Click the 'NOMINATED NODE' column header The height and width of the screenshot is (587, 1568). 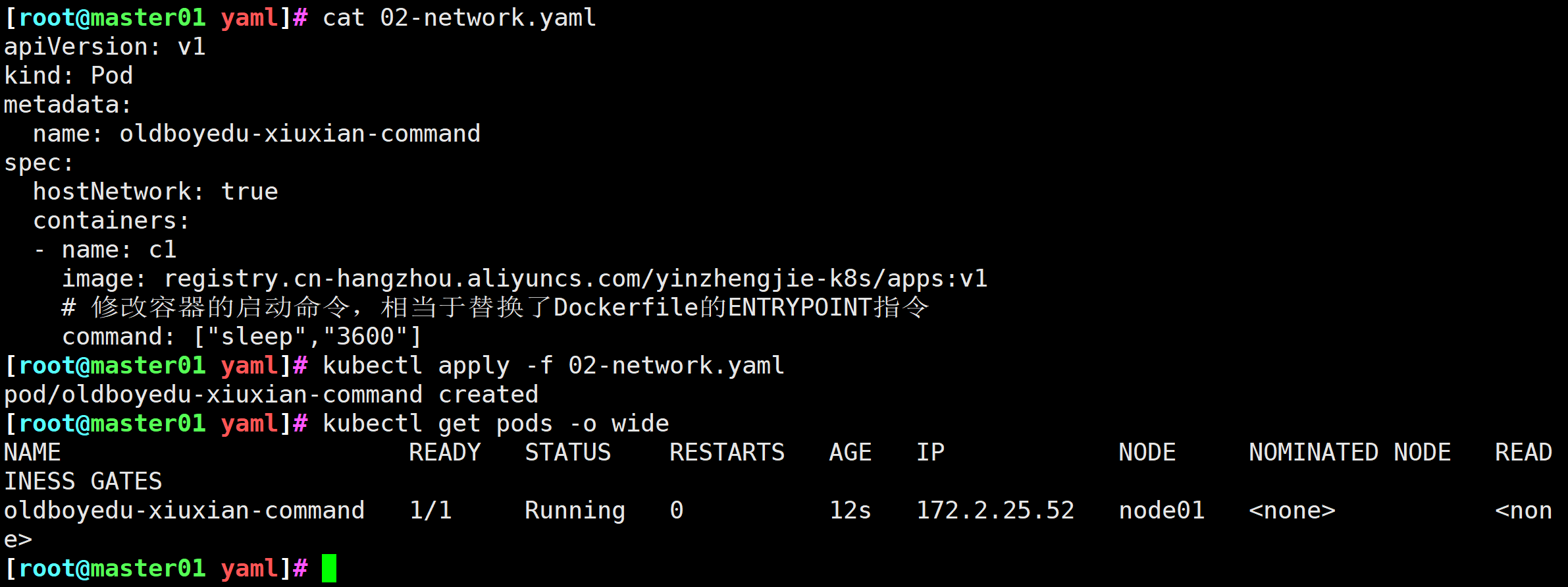click(x=1349, y=453)
